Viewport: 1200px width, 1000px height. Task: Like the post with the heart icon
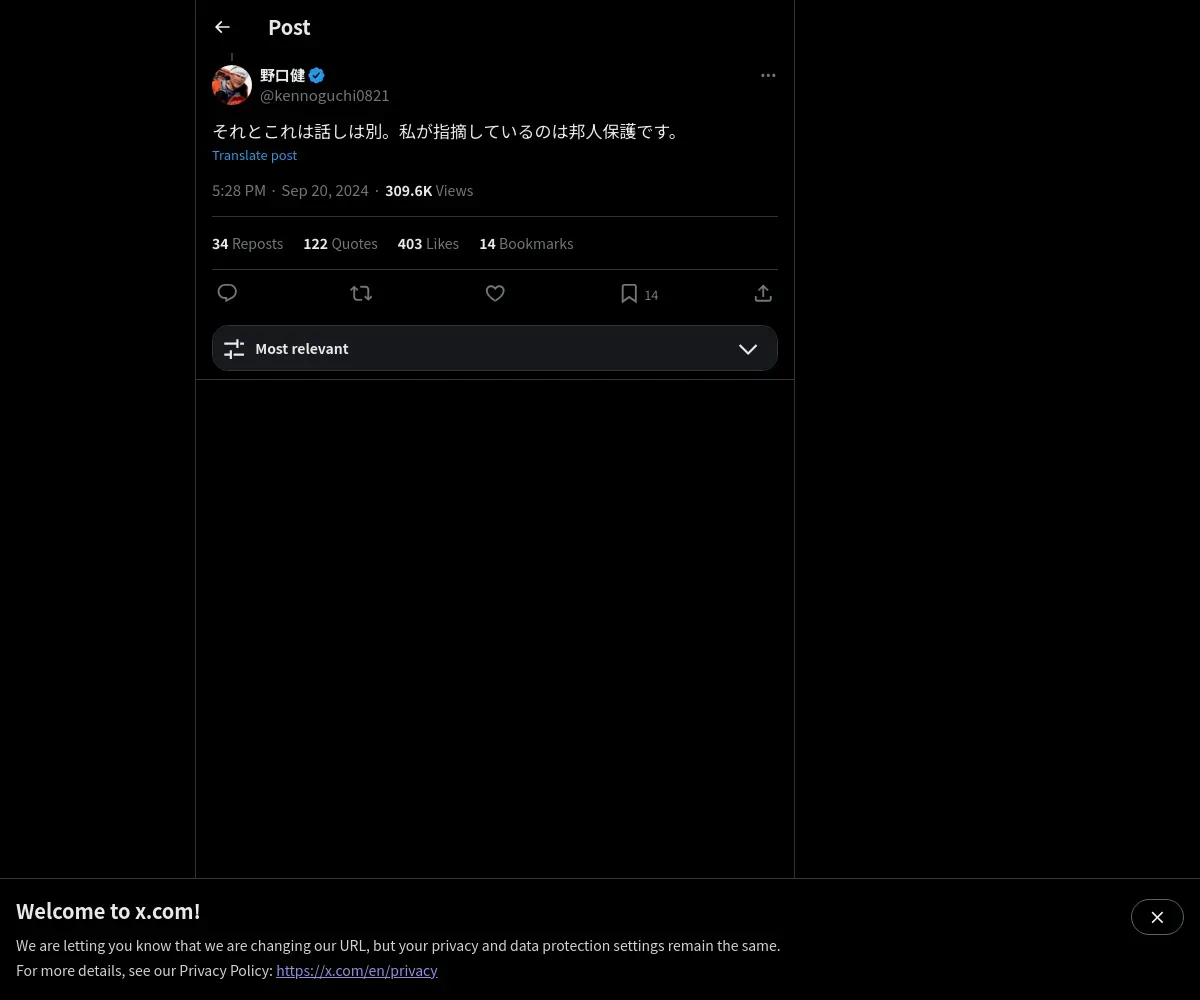[x=495, y=293]
